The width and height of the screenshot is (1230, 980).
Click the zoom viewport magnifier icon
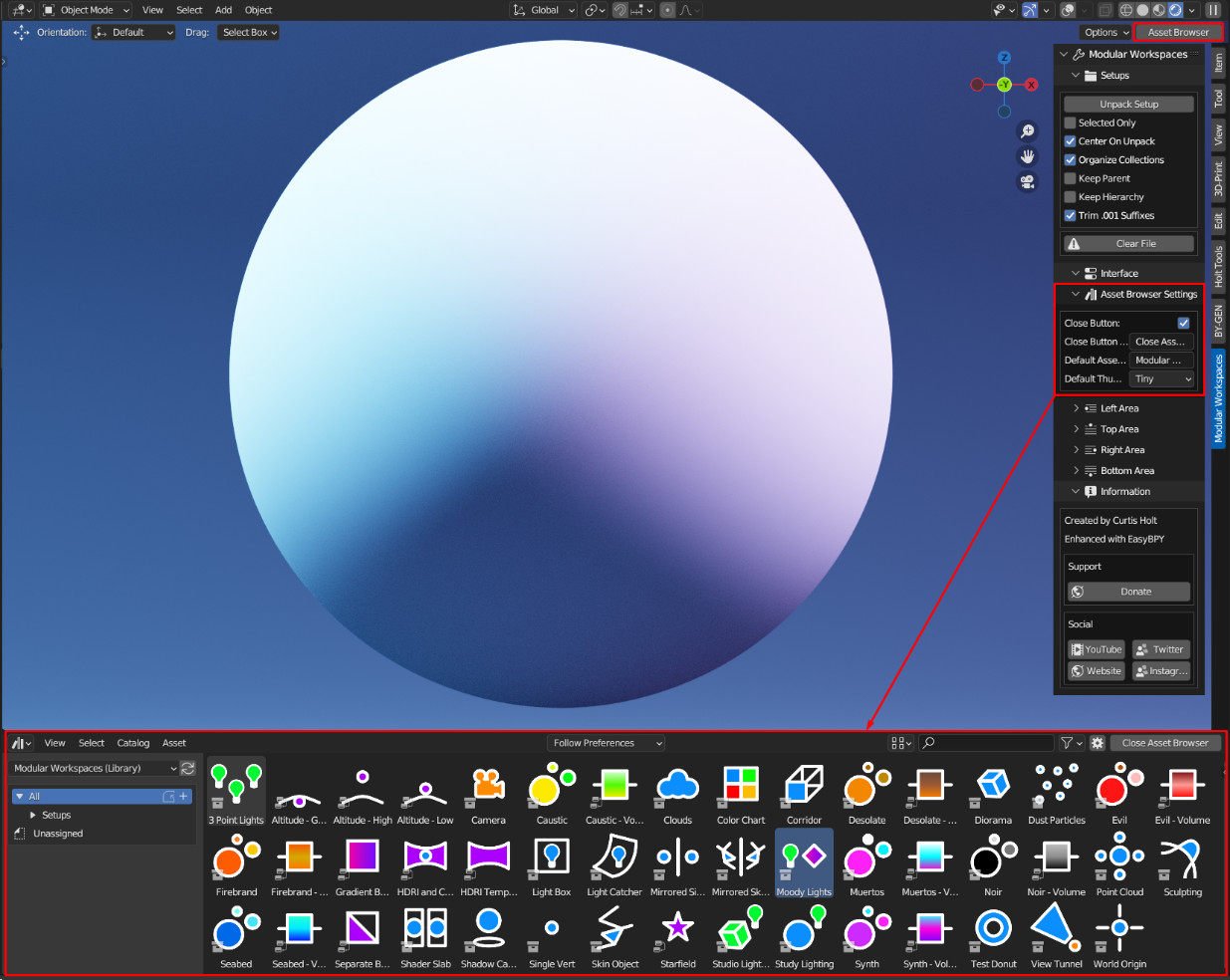[1027, 131]
